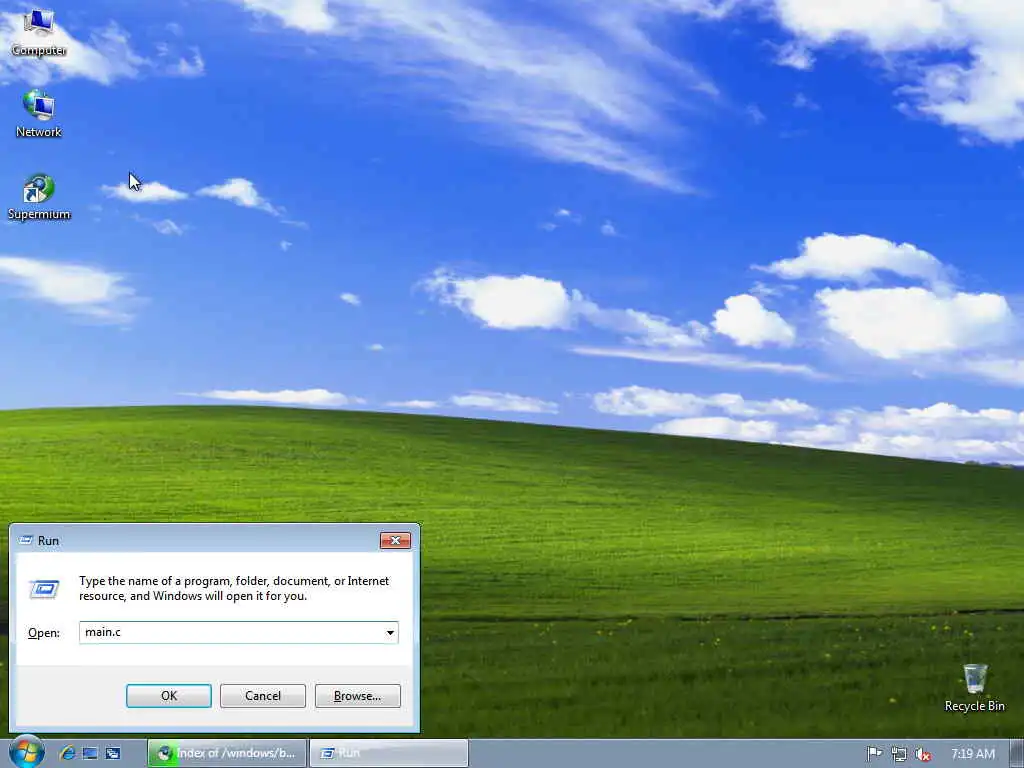
Task: Click the muted volume tray icon
Action: (923, 754)
